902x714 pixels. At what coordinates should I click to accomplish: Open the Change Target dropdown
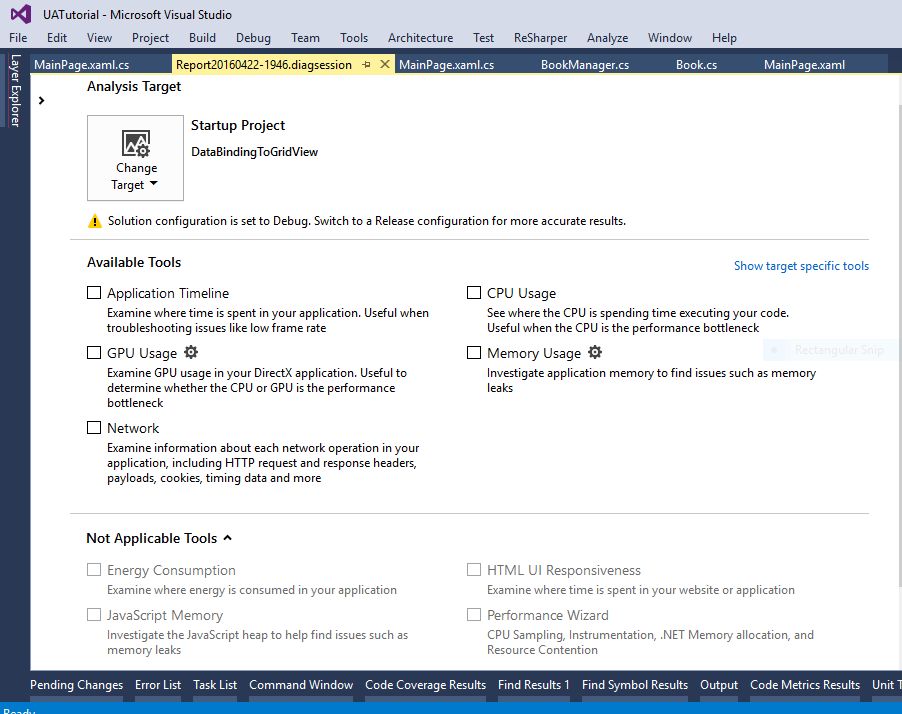[136, 177]
